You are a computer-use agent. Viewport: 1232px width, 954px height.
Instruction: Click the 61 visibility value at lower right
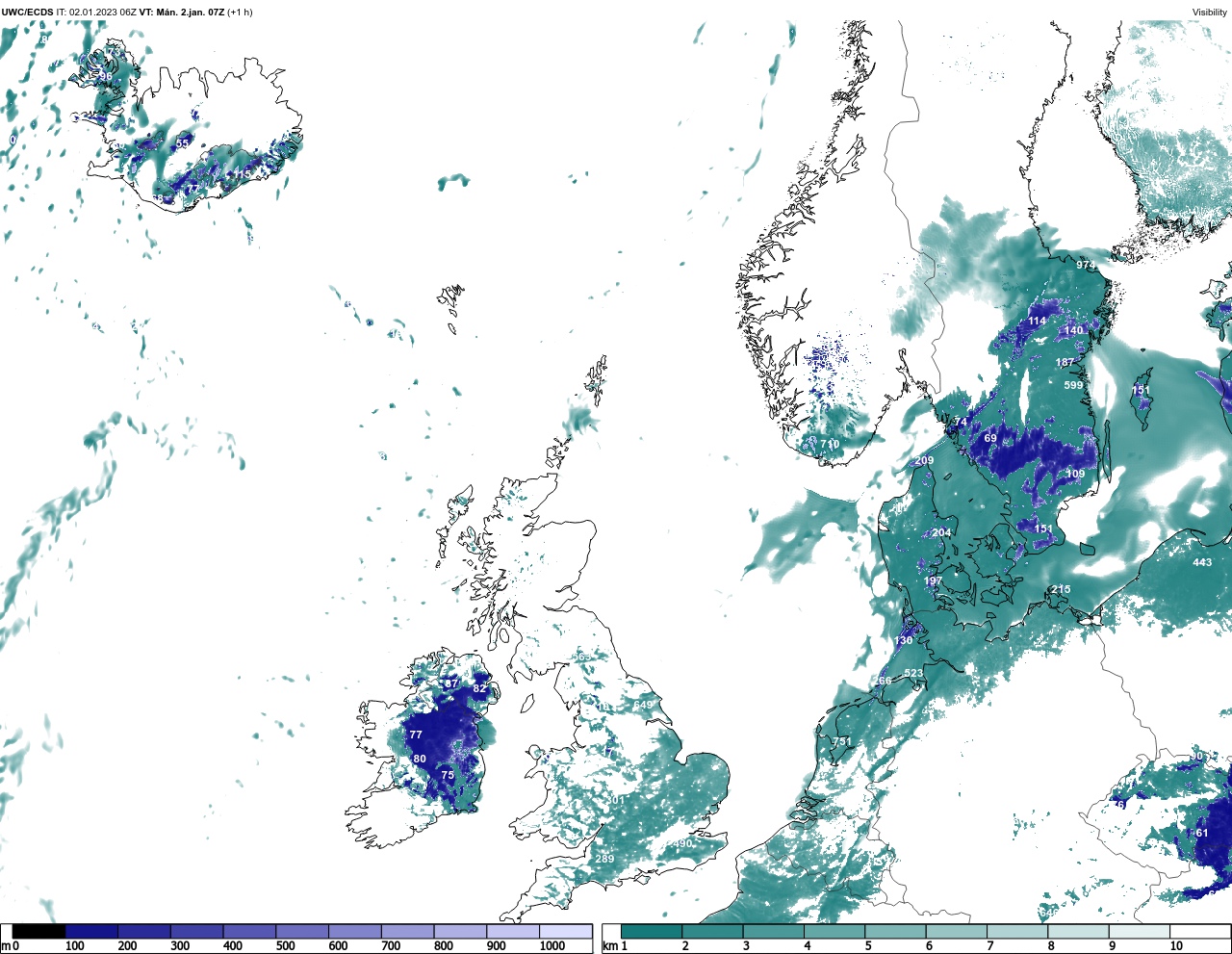click(1201, 833)
